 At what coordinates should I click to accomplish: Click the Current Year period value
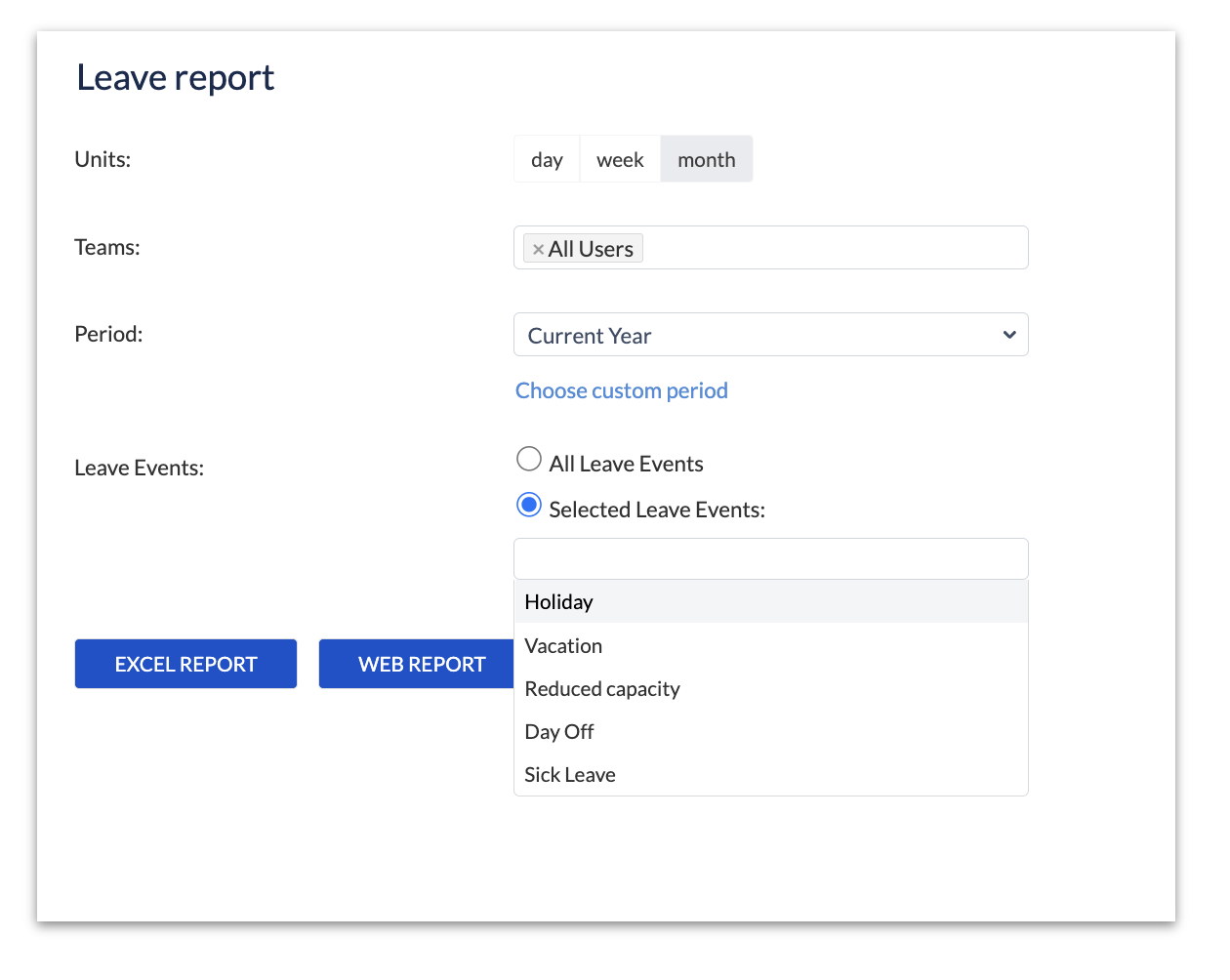click(590, 336)
